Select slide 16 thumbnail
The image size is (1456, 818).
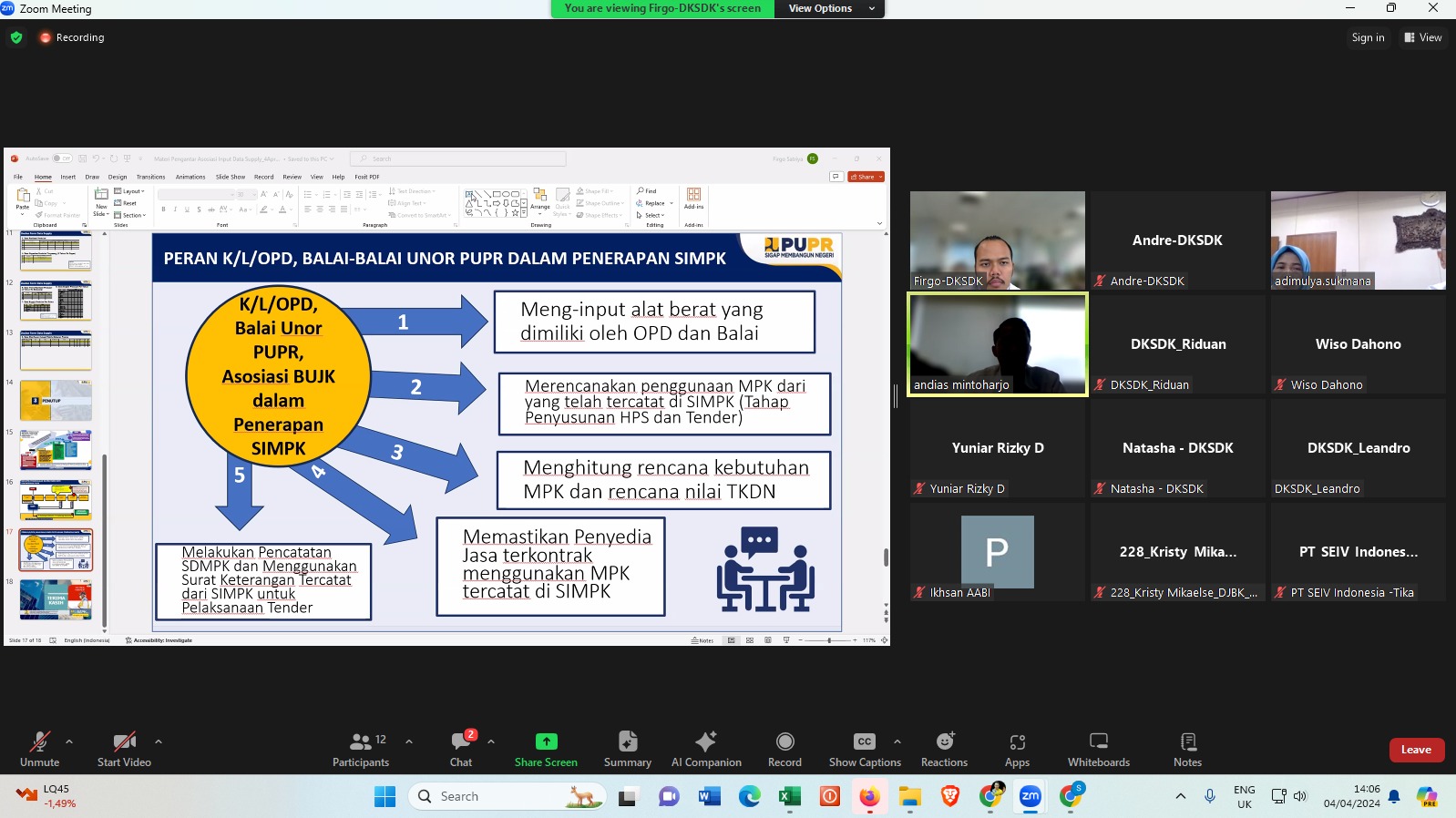(x=56, y=500)
